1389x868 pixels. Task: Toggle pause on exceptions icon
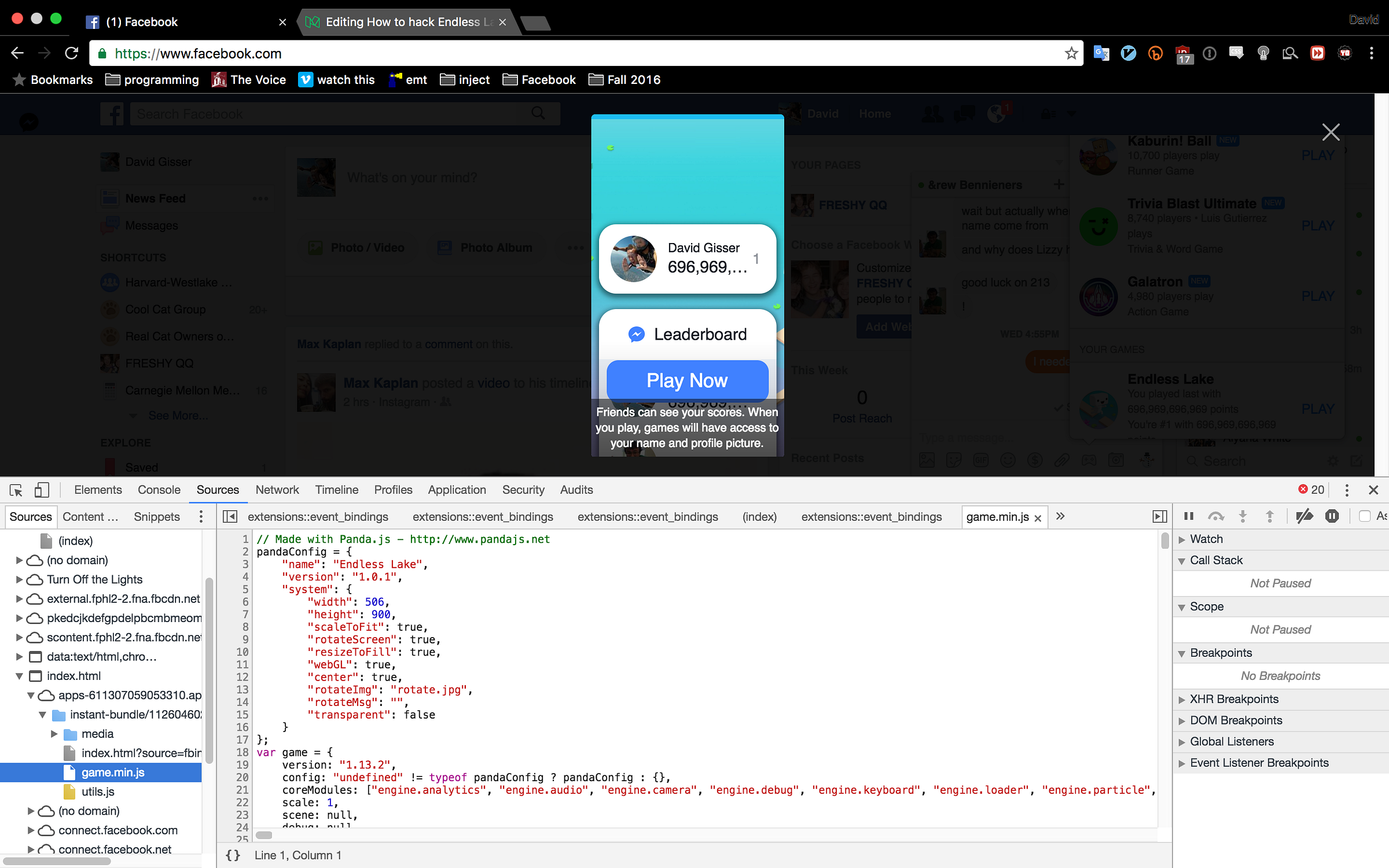click(1332, 516)
